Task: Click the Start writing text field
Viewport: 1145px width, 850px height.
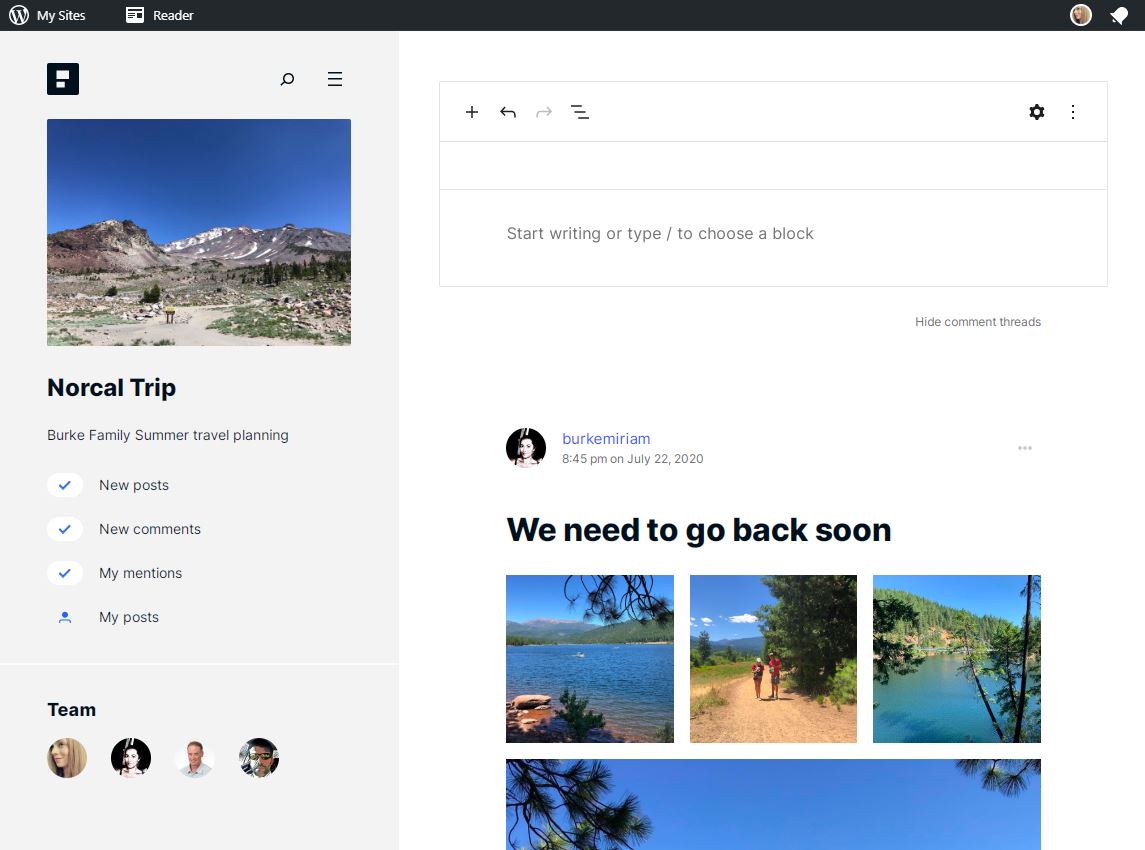Action: [660, 234]
